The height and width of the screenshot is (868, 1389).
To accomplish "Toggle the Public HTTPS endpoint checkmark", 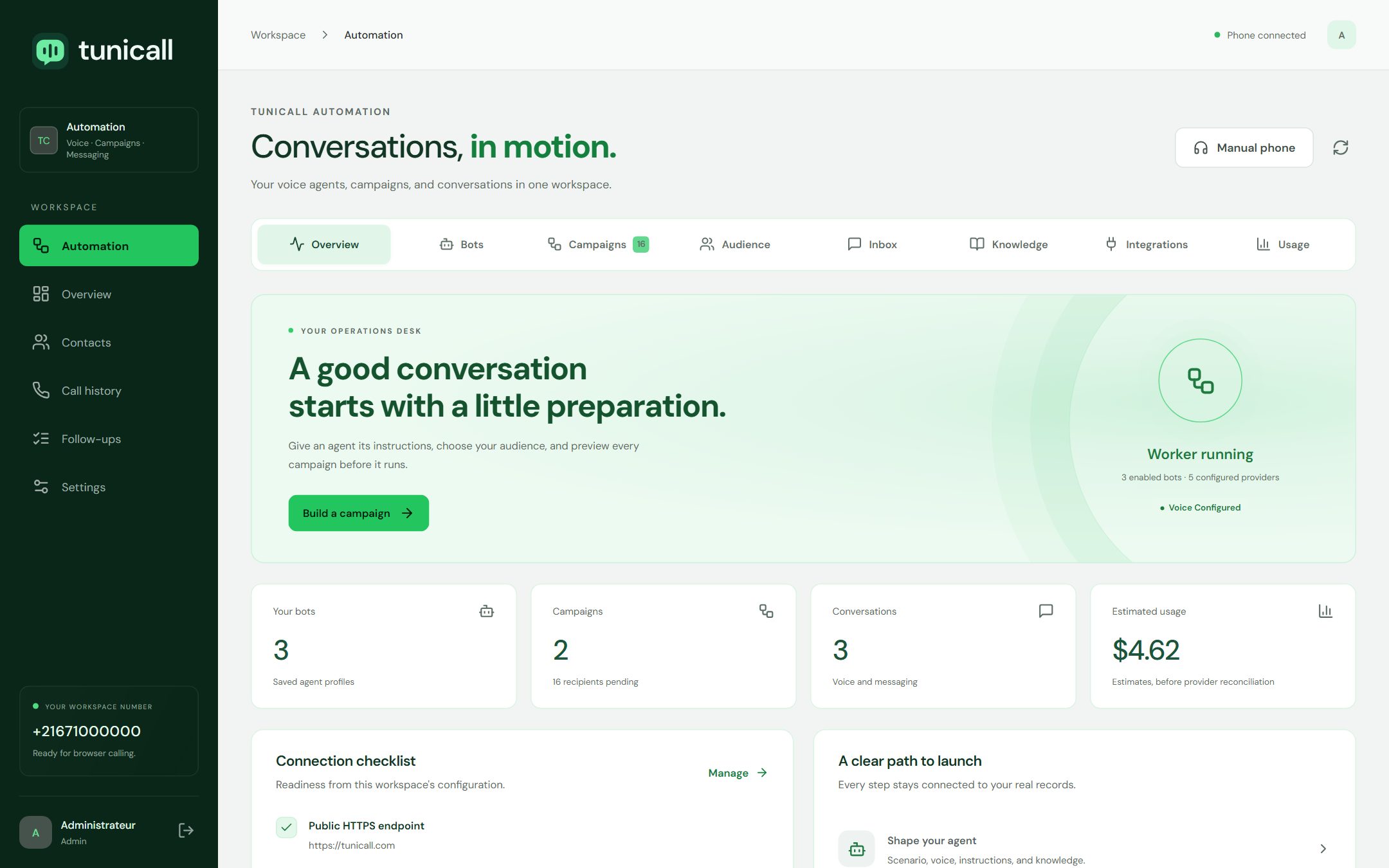I will pos(286,827).
